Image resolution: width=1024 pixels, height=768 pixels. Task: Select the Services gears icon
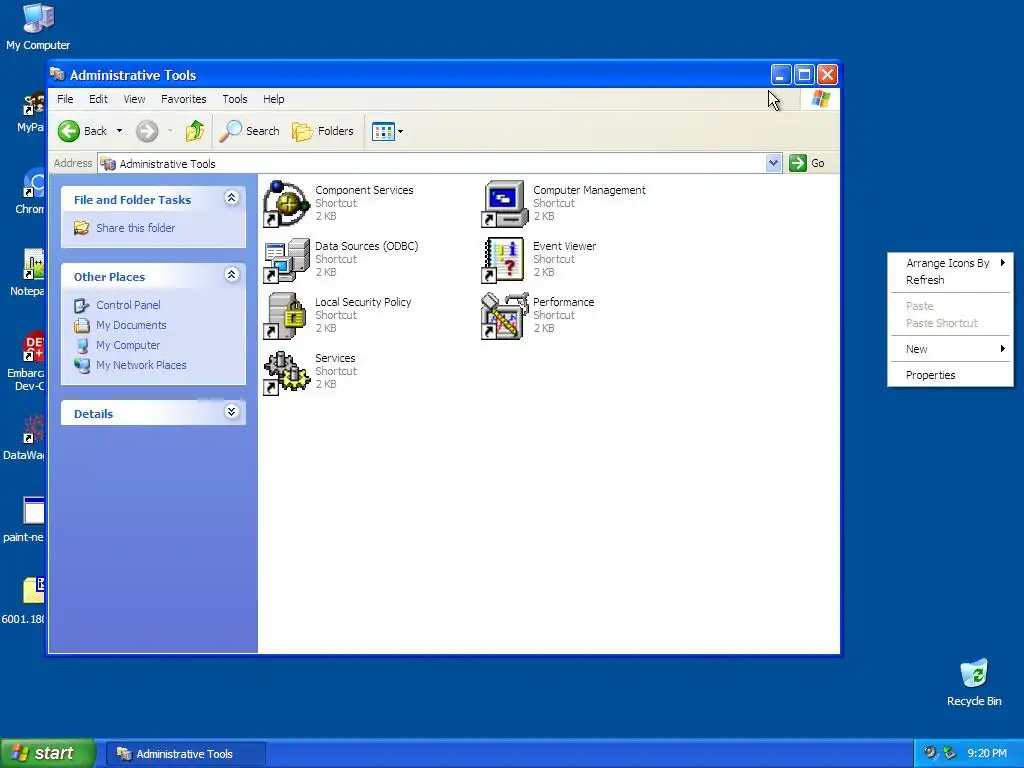click(286, 372)
